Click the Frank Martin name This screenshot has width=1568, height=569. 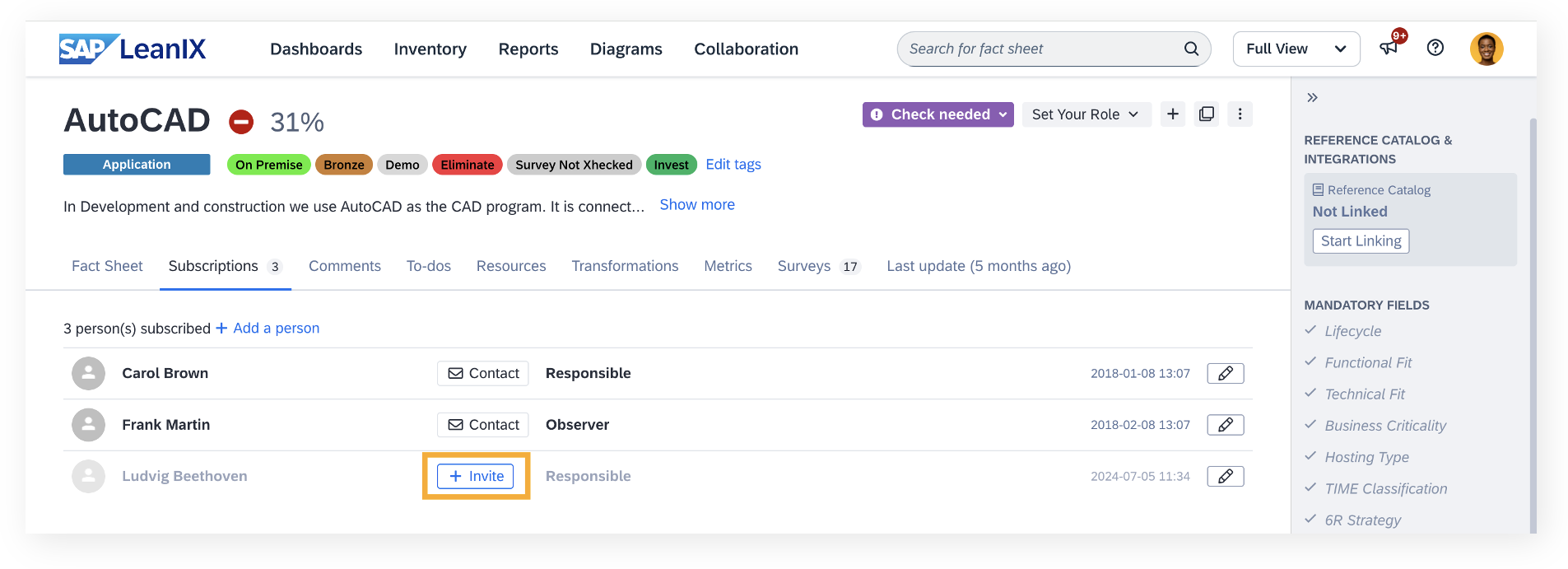pos(166,425)
